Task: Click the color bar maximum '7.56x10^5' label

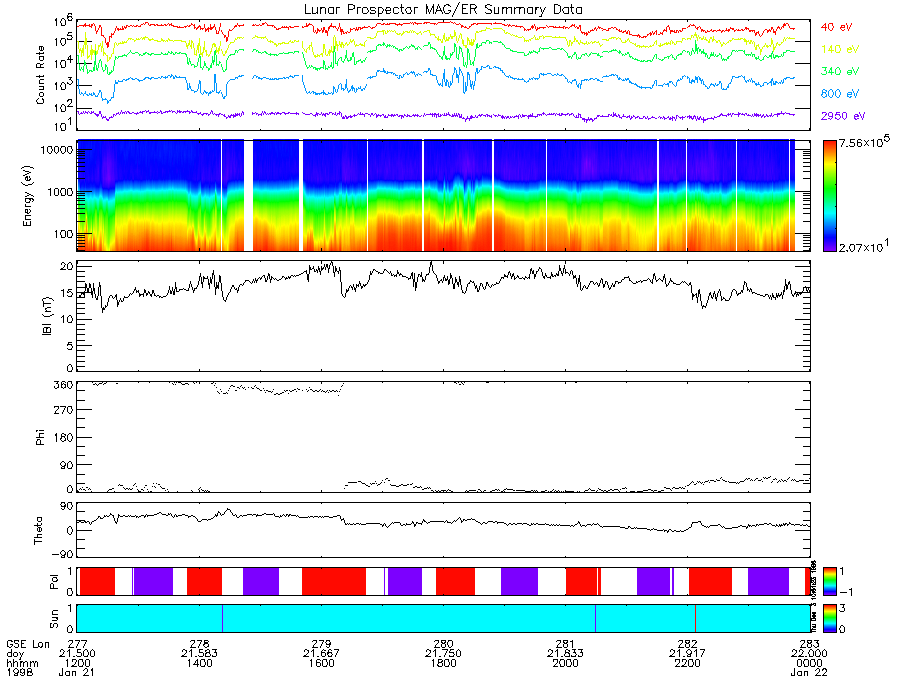Action: pyautogui.click(x=864, y=141)
